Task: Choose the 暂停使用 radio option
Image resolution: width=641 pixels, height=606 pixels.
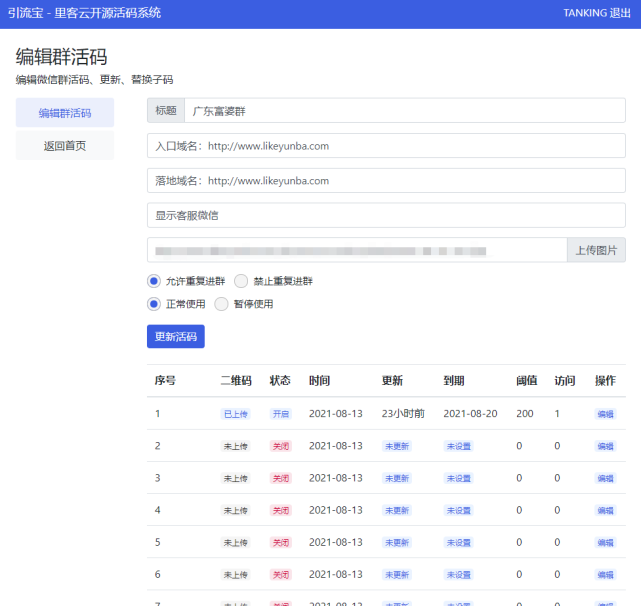Action: pos(221,304)
